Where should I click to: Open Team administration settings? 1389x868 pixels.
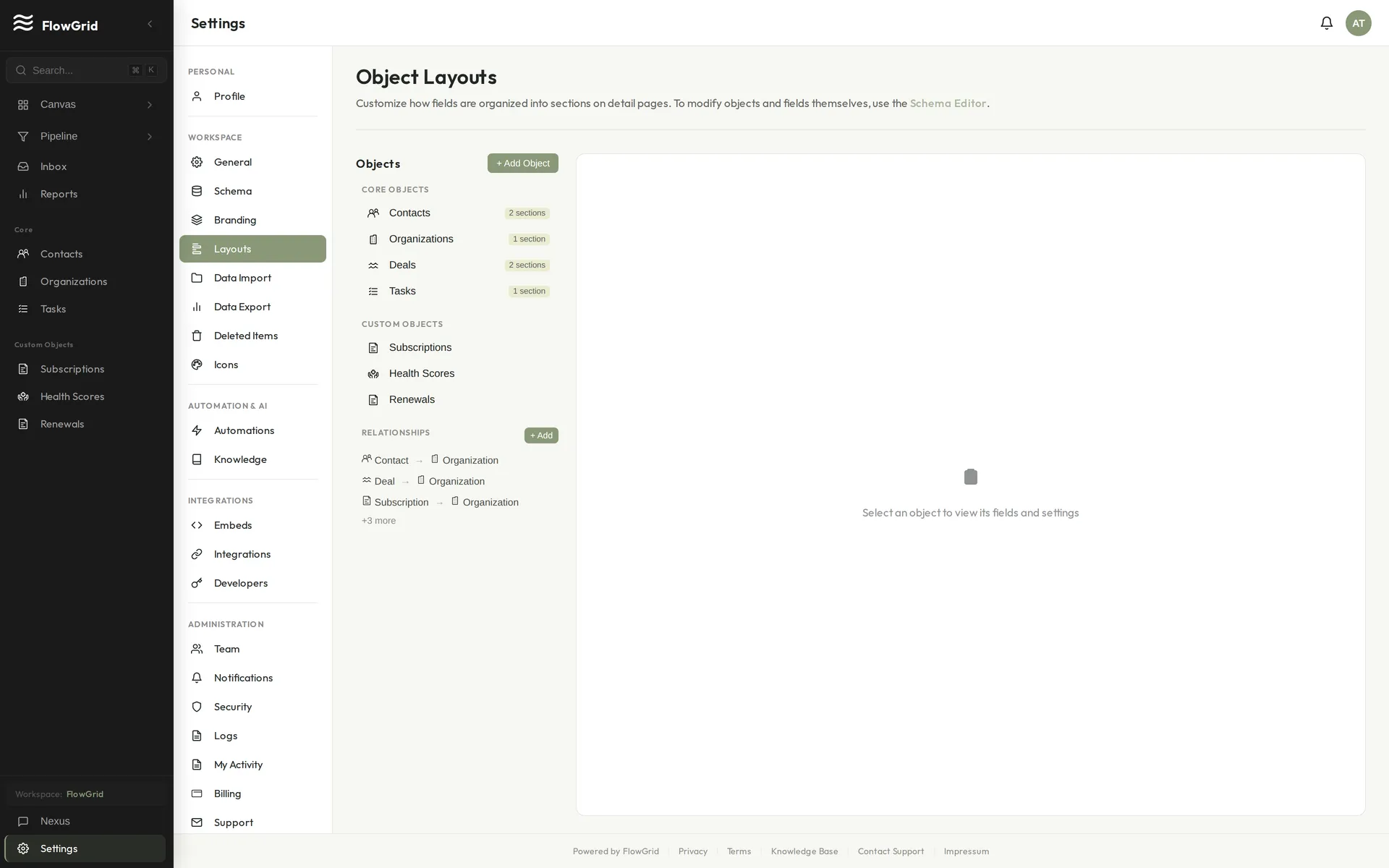pos(252,649)
